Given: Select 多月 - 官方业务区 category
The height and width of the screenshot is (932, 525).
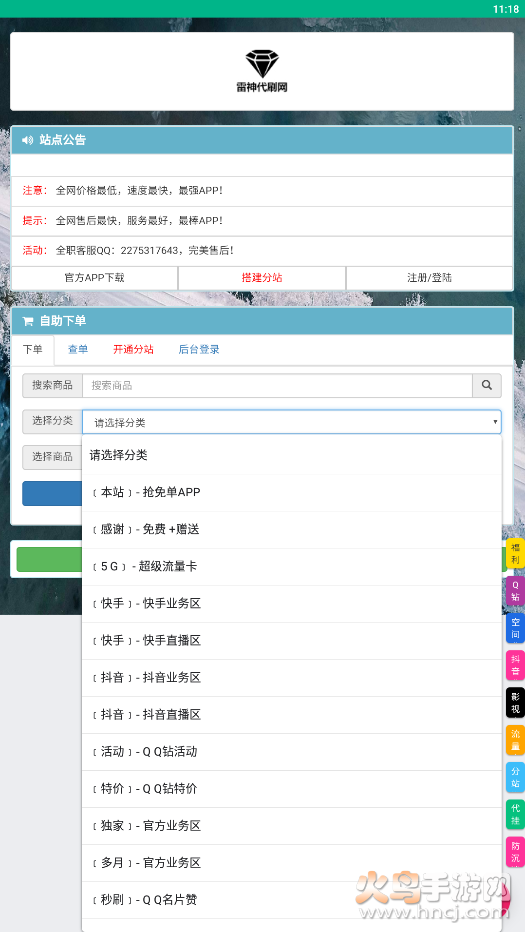Looking at the screenshot, I should tap(291, 862).
